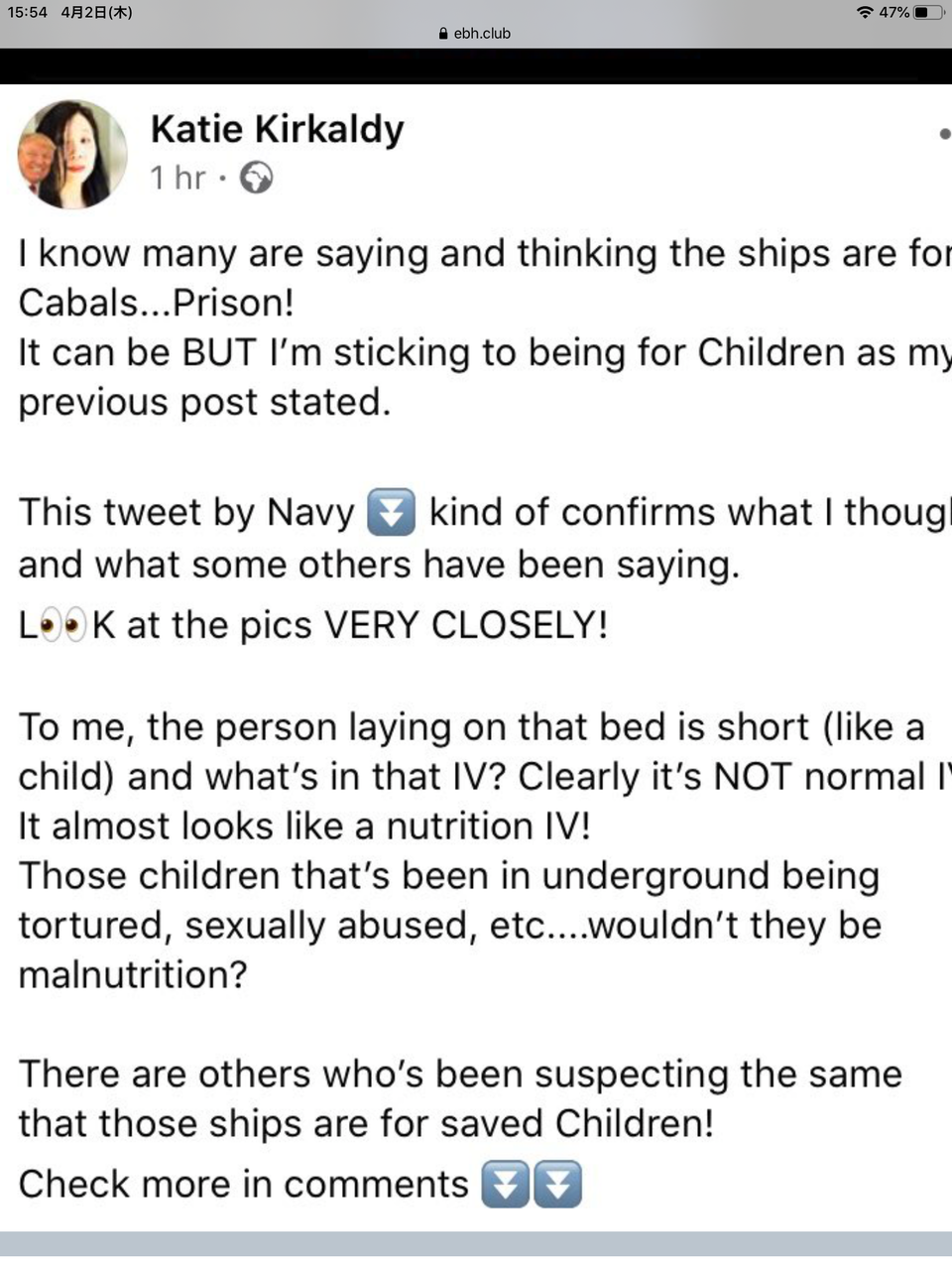Click the 'Check more in comments' text

click(244, 1184)
